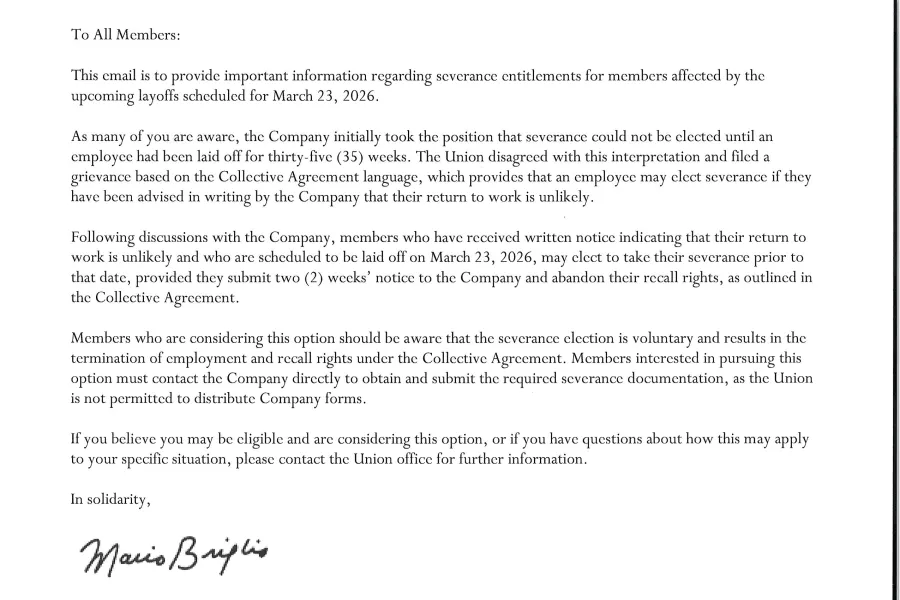Click the words "filed a grievance" sentence start

coord(714,156)
